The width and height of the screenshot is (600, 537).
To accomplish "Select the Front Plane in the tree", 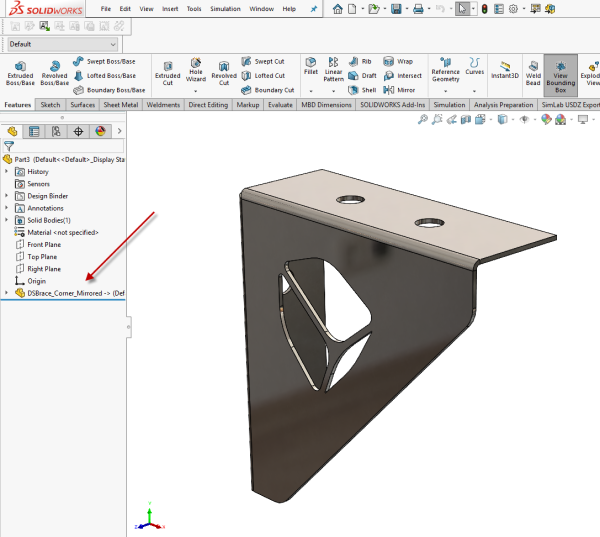I will point(44,244).
